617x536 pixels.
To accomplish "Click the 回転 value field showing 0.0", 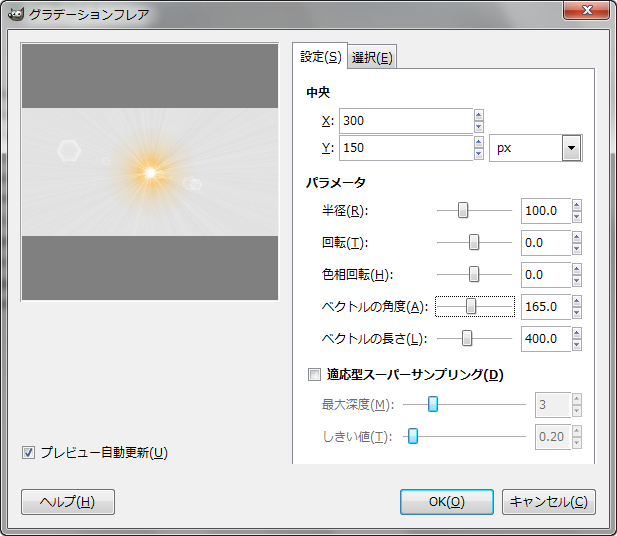I will point(546,243).
